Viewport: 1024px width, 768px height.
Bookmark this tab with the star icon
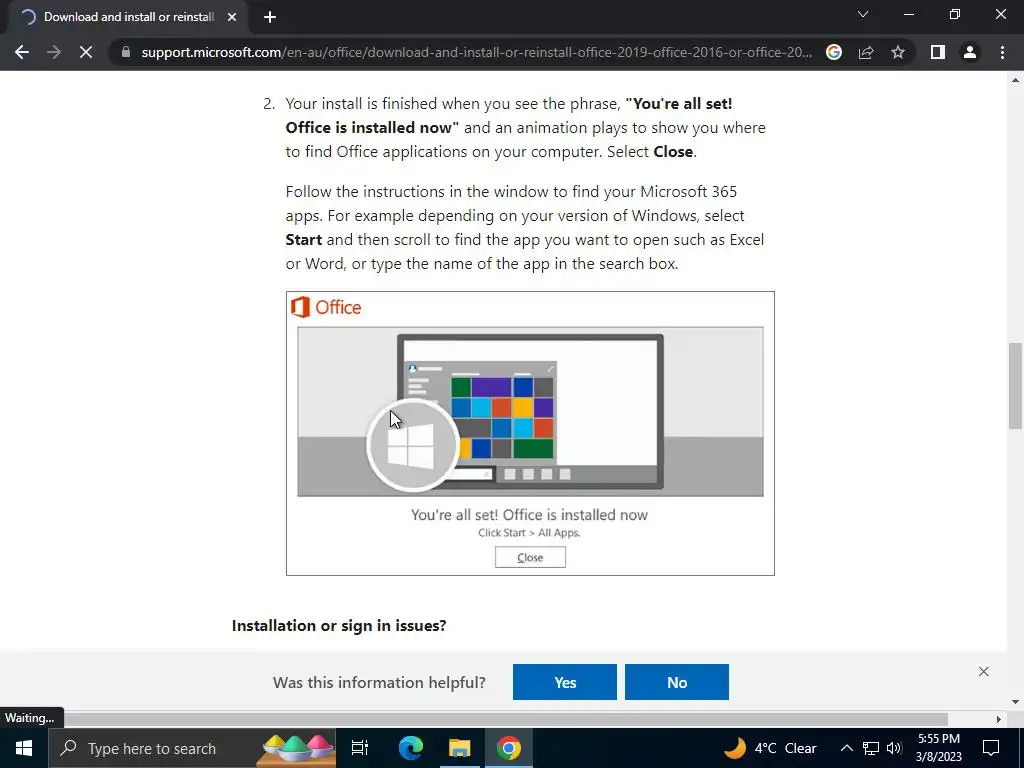(x=898, y=52)
